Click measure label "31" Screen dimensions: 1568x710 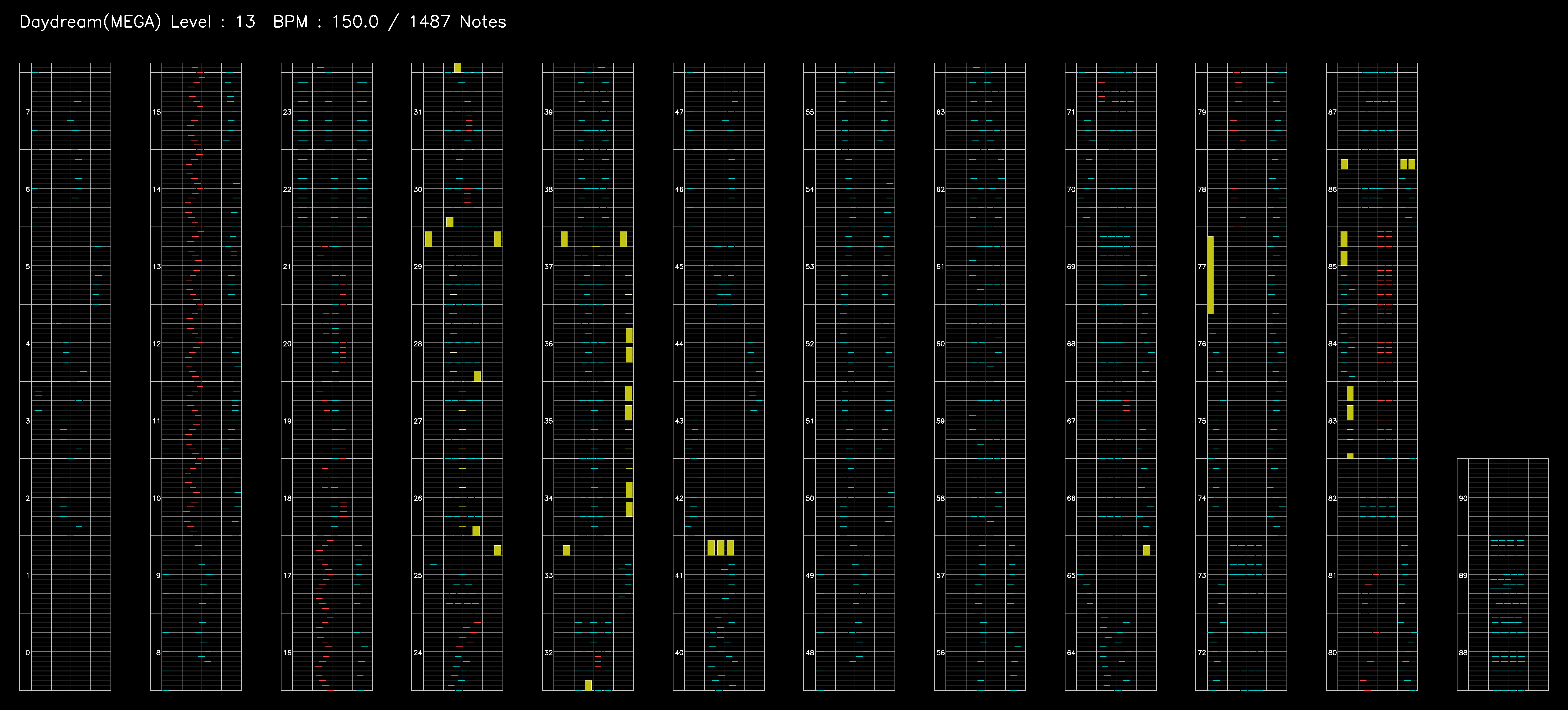point(417,112)
